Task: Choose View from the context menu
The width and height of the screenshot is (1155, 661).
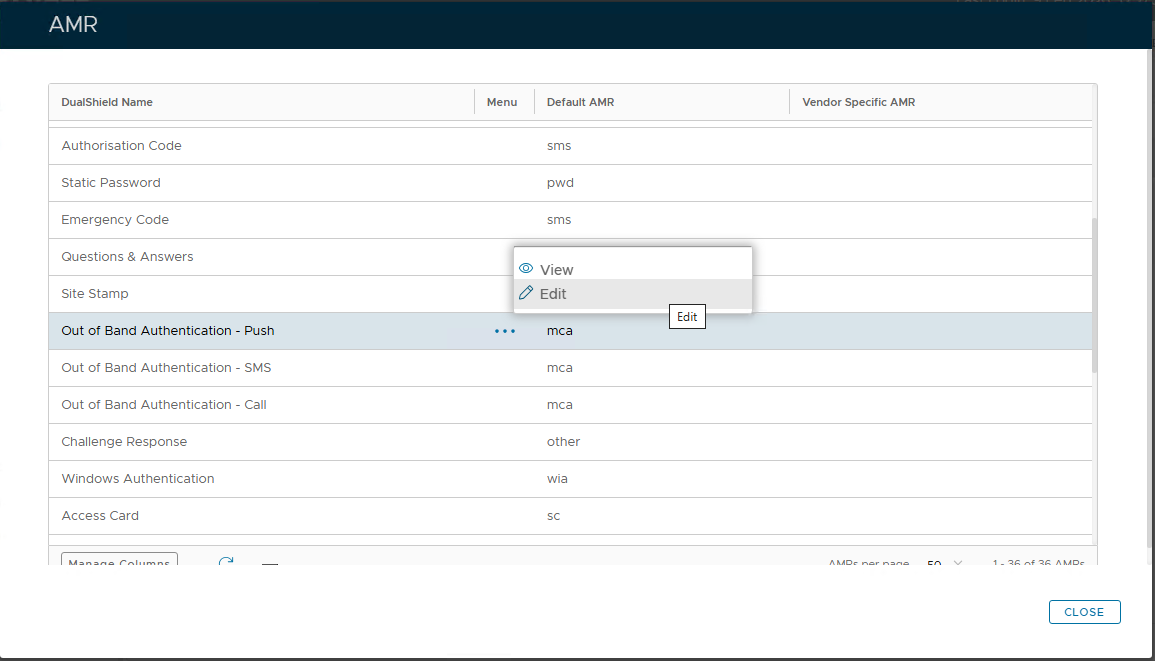Action: point(556,270)
